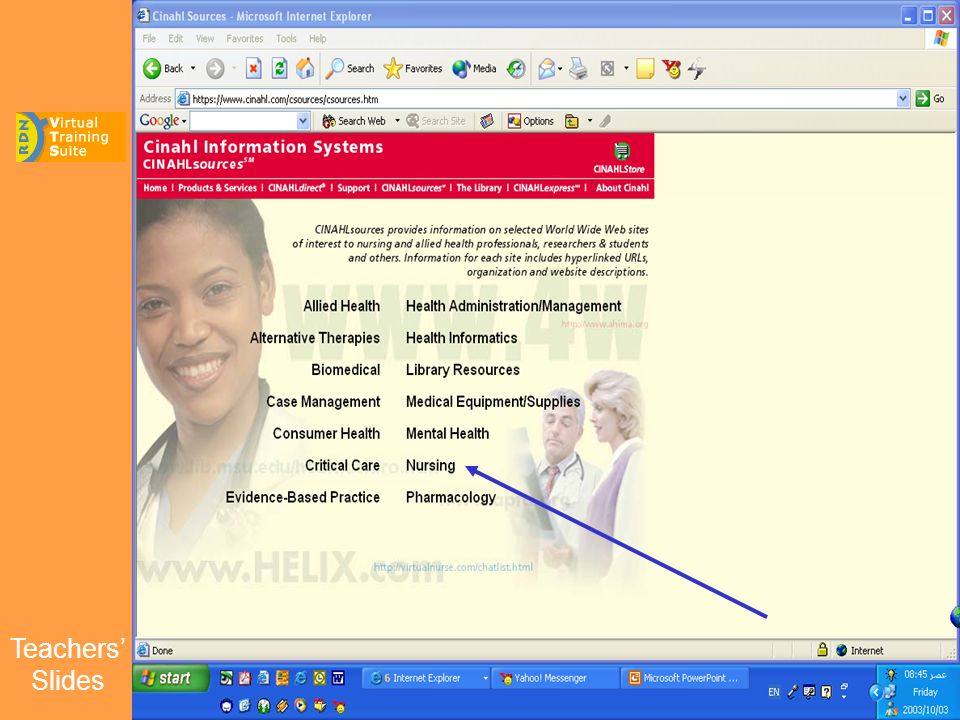
Task: Open the Mental Health link
Action: coord(448,433)
